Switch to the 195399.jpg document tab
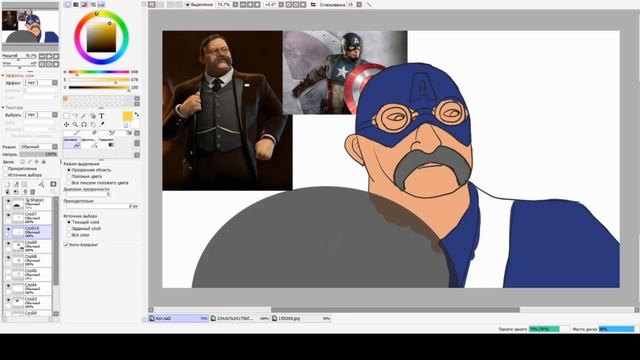This screenshot has height=360, width=640. 301,318
